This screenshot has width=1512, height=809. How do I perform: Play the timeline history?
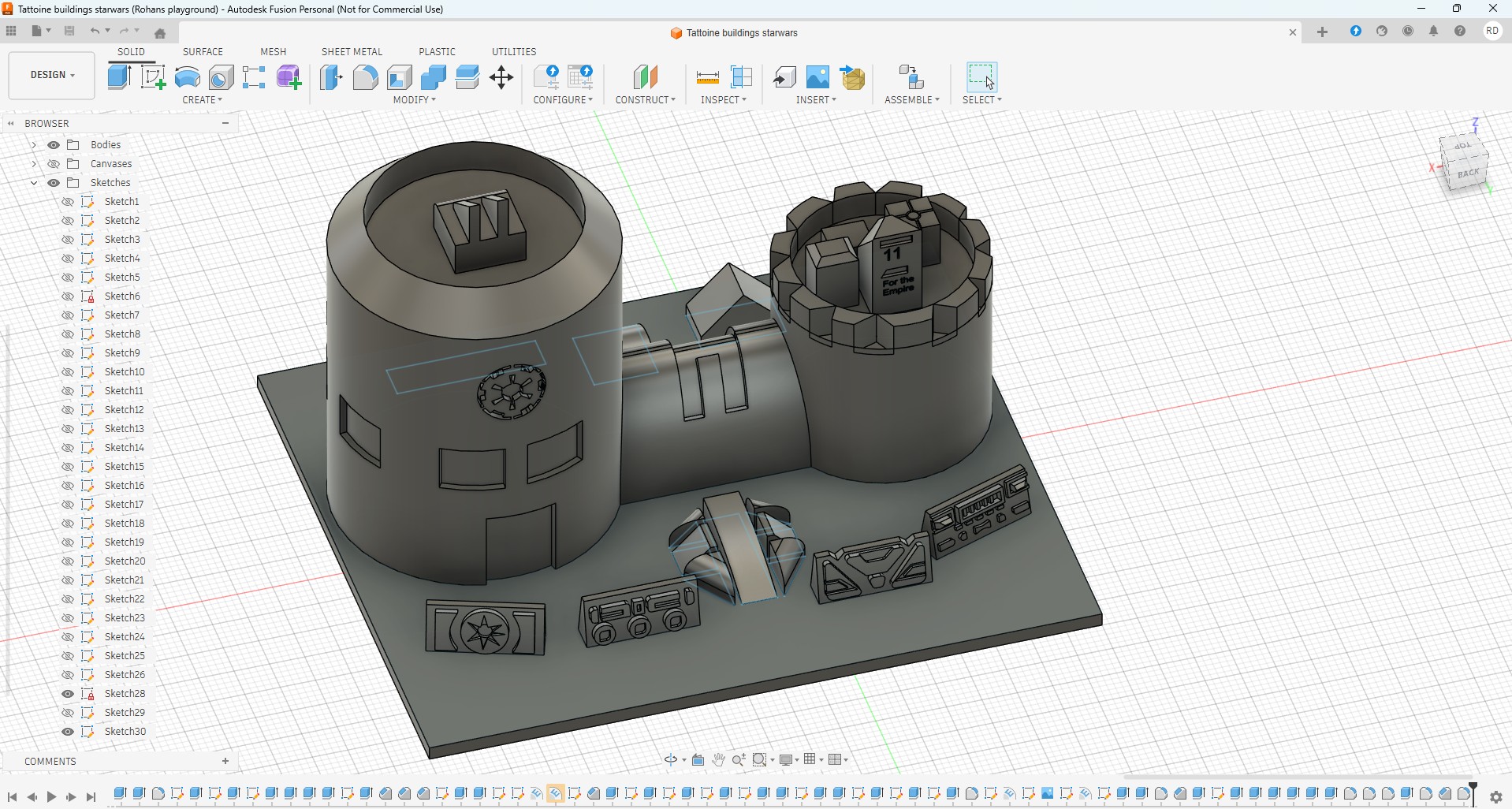point(52,797)
